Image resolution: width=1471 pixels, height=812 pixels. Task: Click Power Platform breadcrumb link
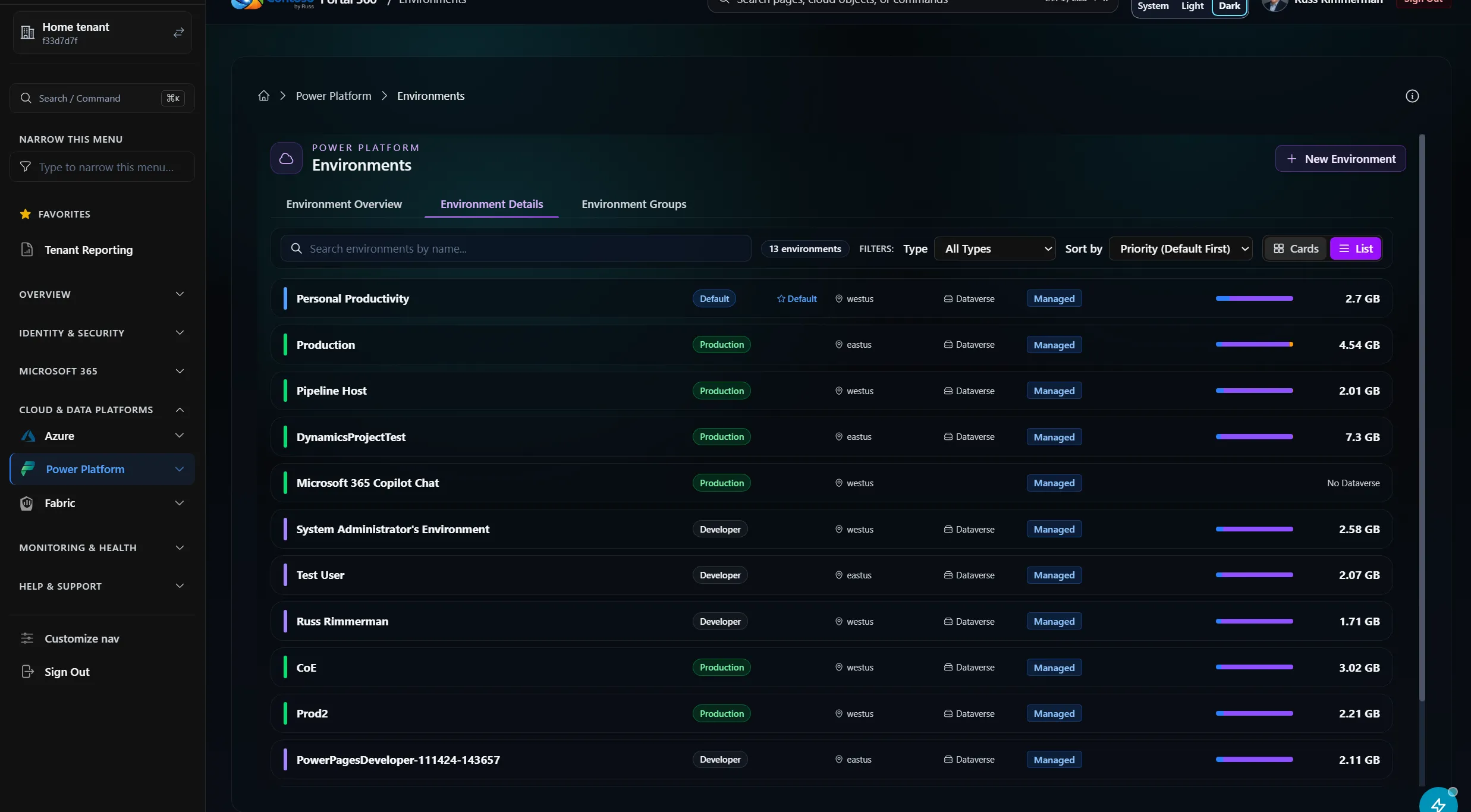pyautogui.click(x=334, y=96)
